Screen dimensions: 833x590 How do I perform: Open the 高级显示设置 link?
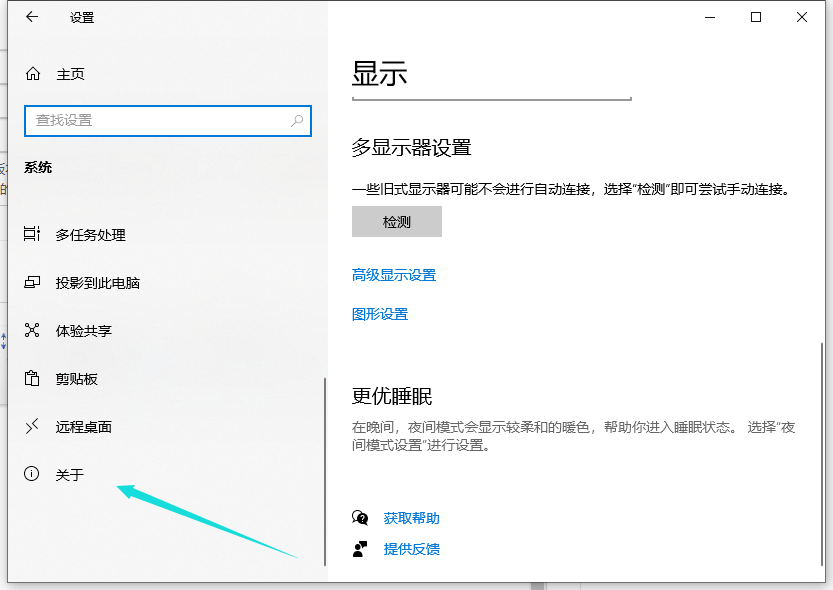[394, 275]
